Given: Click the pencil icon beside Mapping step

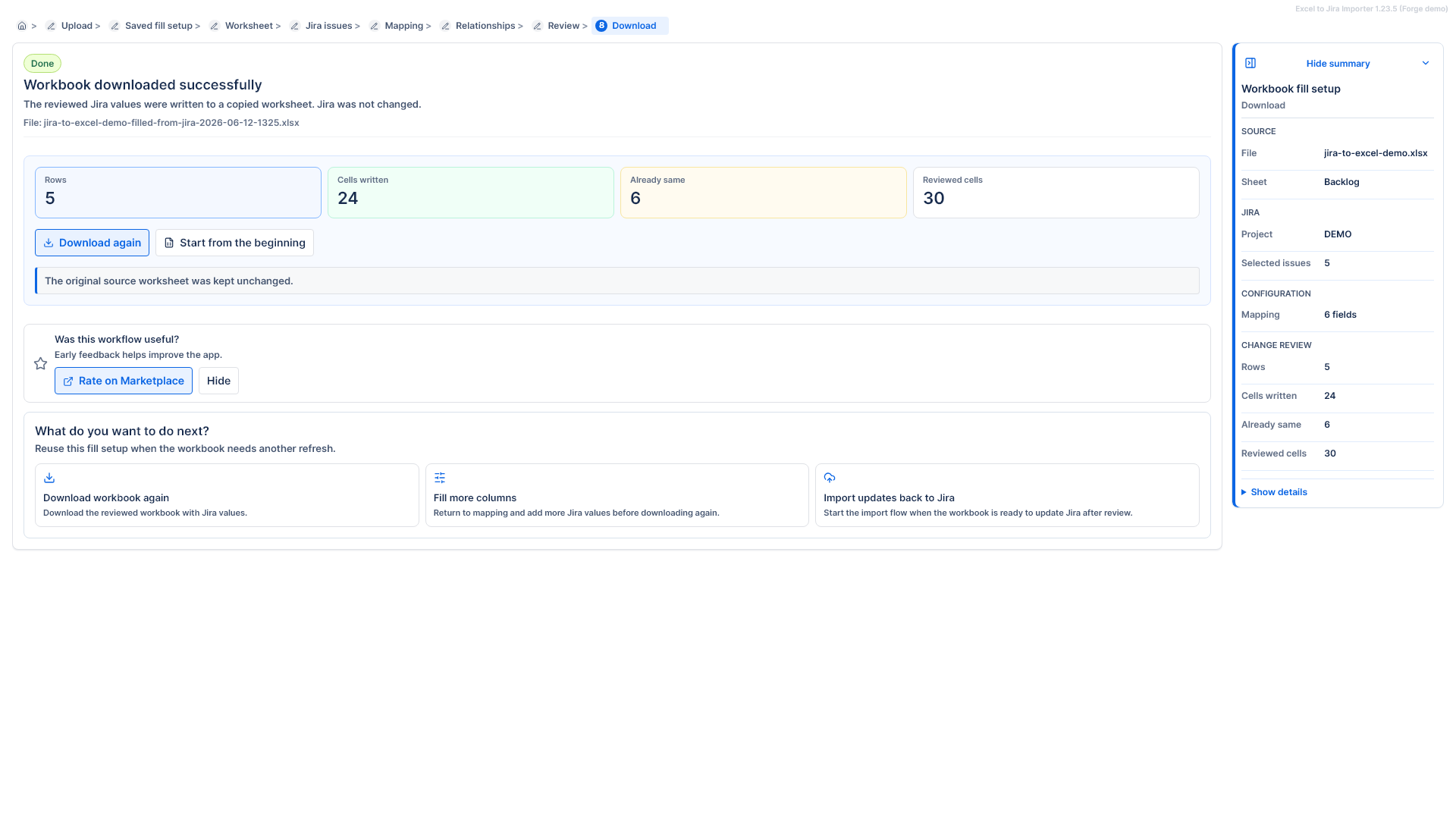Looking at the screenshot, I should coord(374,26).
